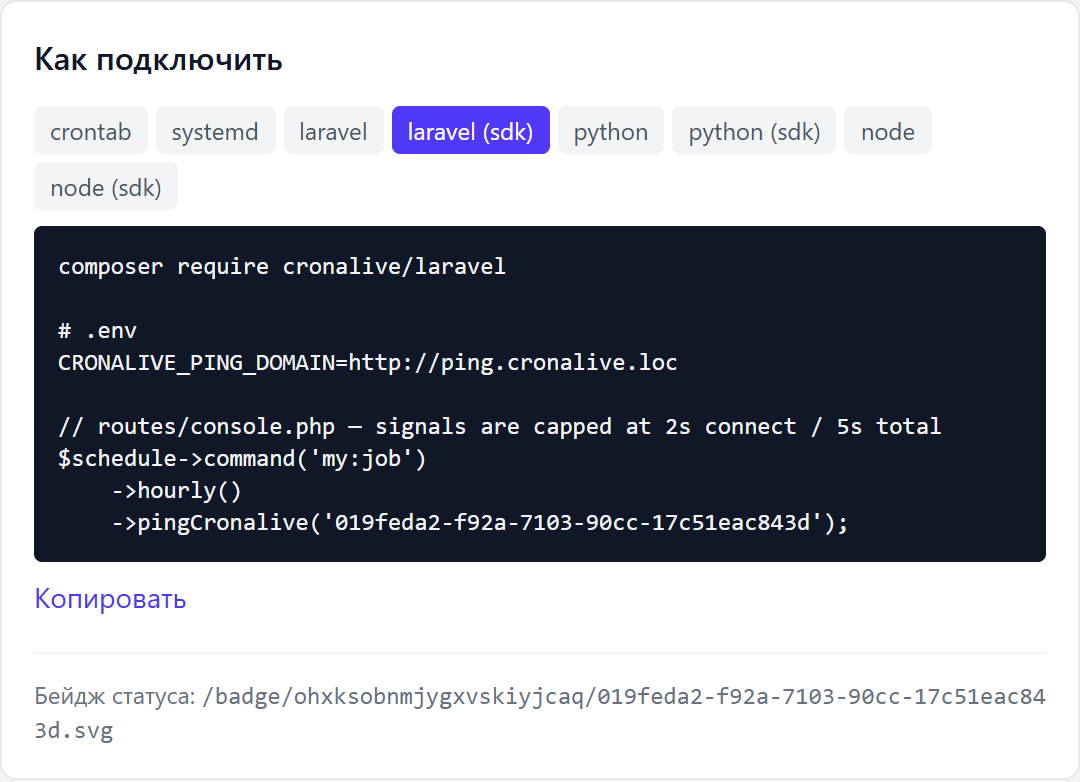The image size is (1080, 782).
Task: Show the python snippet tab
Action: (x=611, y=130)
